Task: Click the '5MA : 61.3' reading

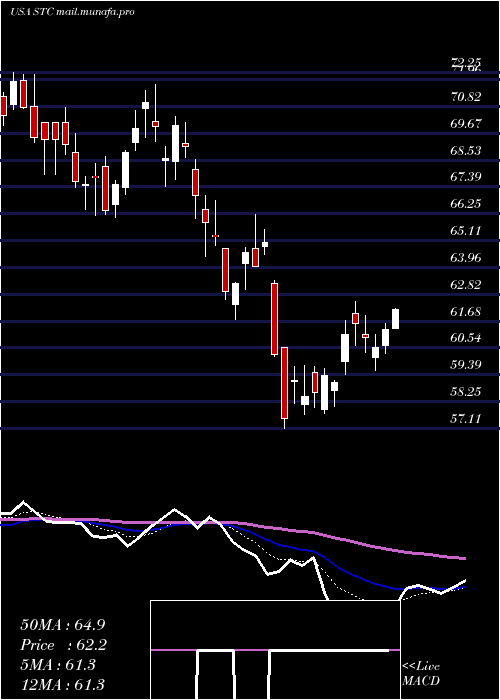Action: tap(58, 665)
